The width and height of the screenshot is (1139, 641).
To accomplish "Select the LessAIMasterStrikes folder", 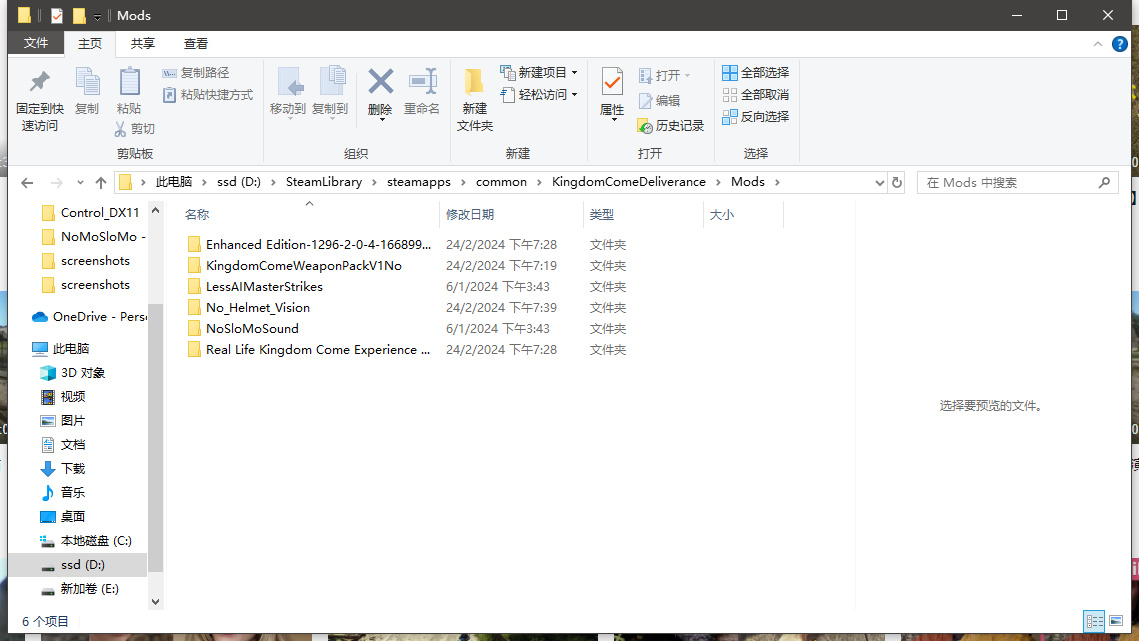I will tap(255, 286).
